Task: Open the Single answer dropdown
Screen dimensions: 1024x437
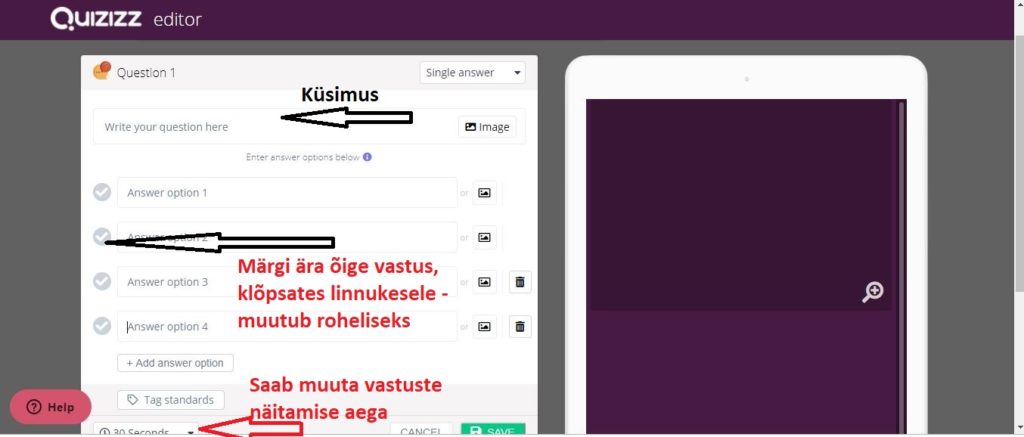Action: [x=472, y=73]
